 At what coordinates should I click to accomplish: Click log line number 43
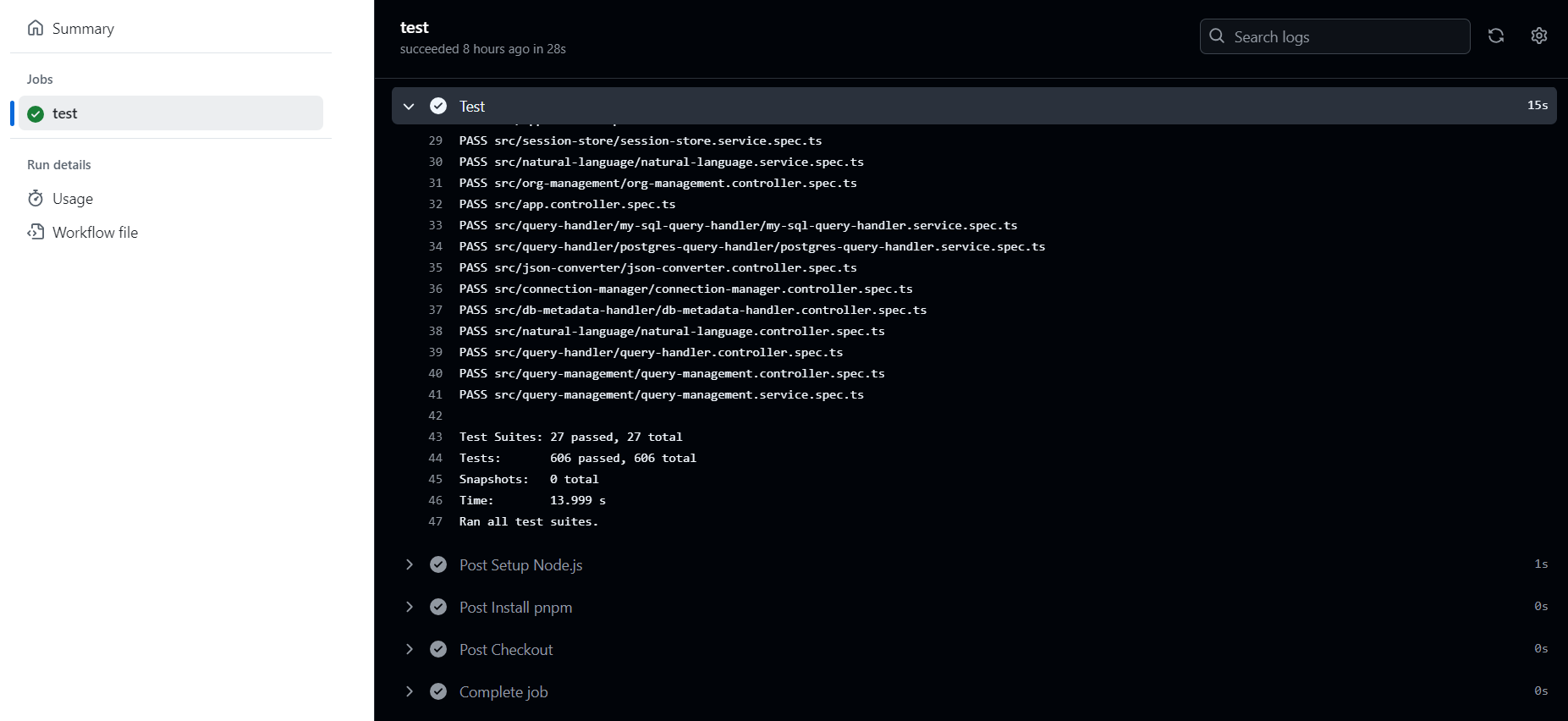pos(436,437)
